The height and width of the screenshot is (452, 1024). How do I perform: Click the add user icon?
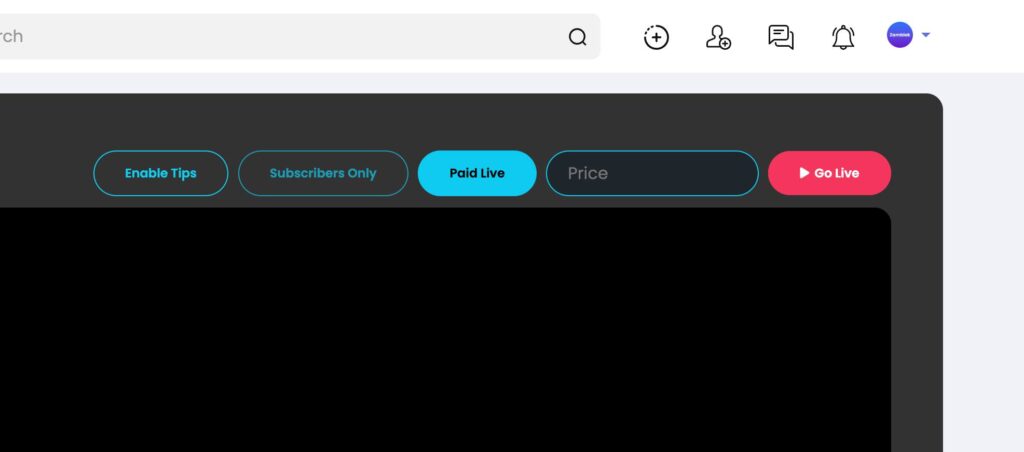[x=718, y=37]
